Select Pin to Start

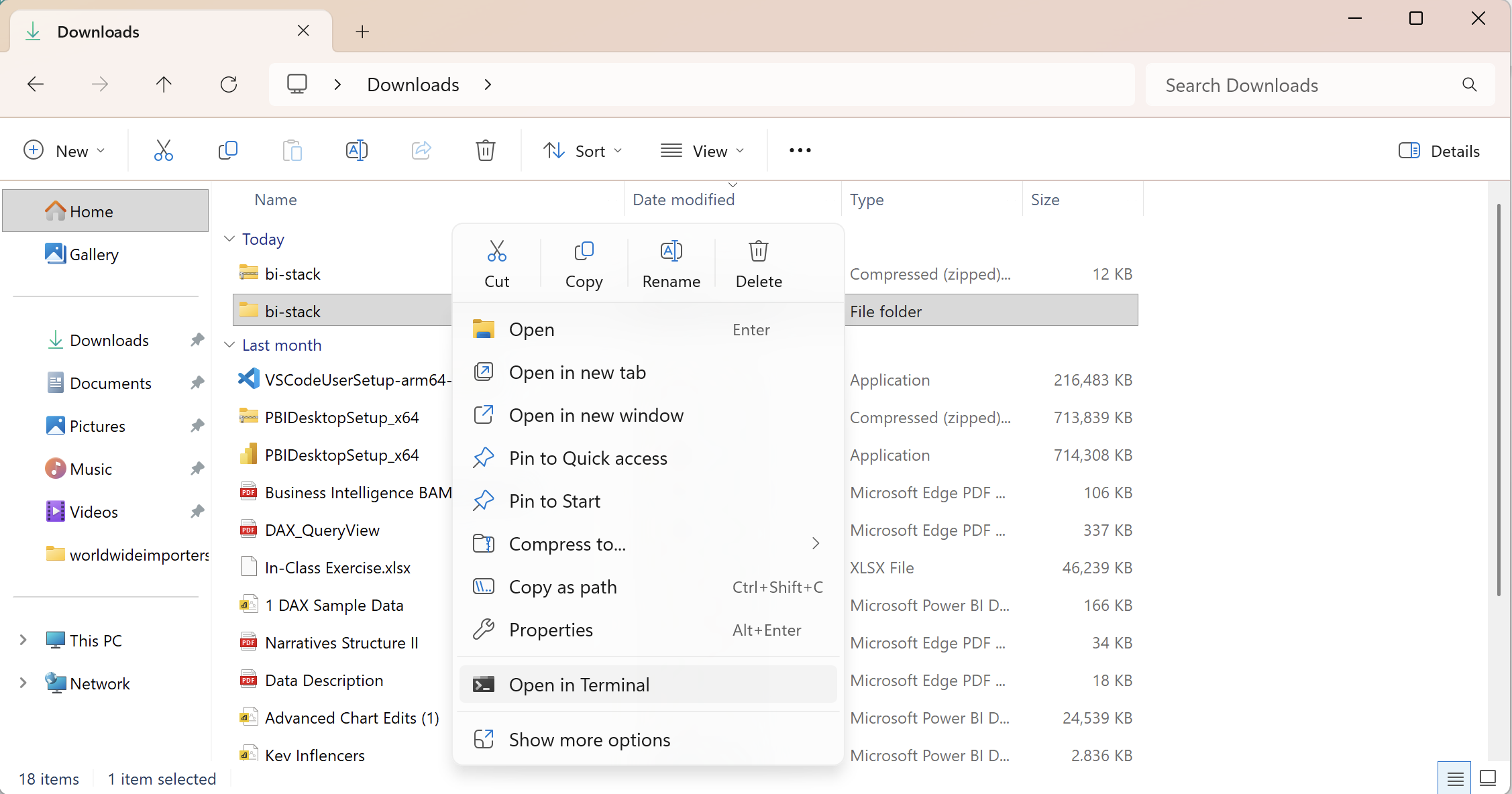(x=648, y=501)
